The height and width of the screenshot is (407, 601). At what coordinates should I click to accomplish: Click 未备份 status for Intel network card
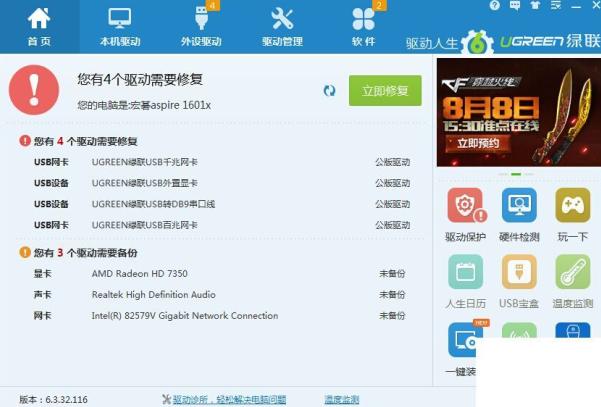tap(392, 316)
